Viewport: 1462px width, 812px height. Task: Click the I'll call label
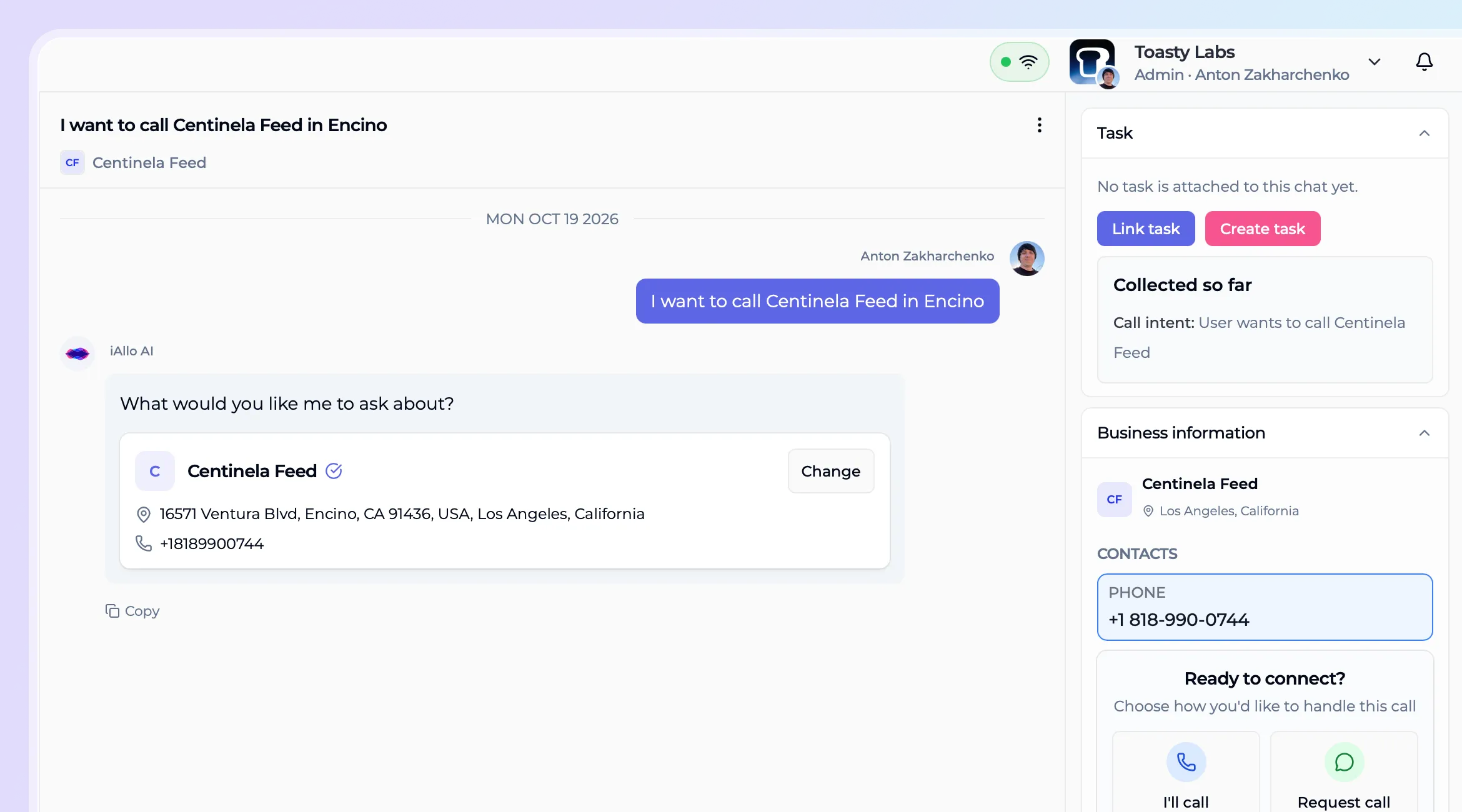coord(1186,802)
